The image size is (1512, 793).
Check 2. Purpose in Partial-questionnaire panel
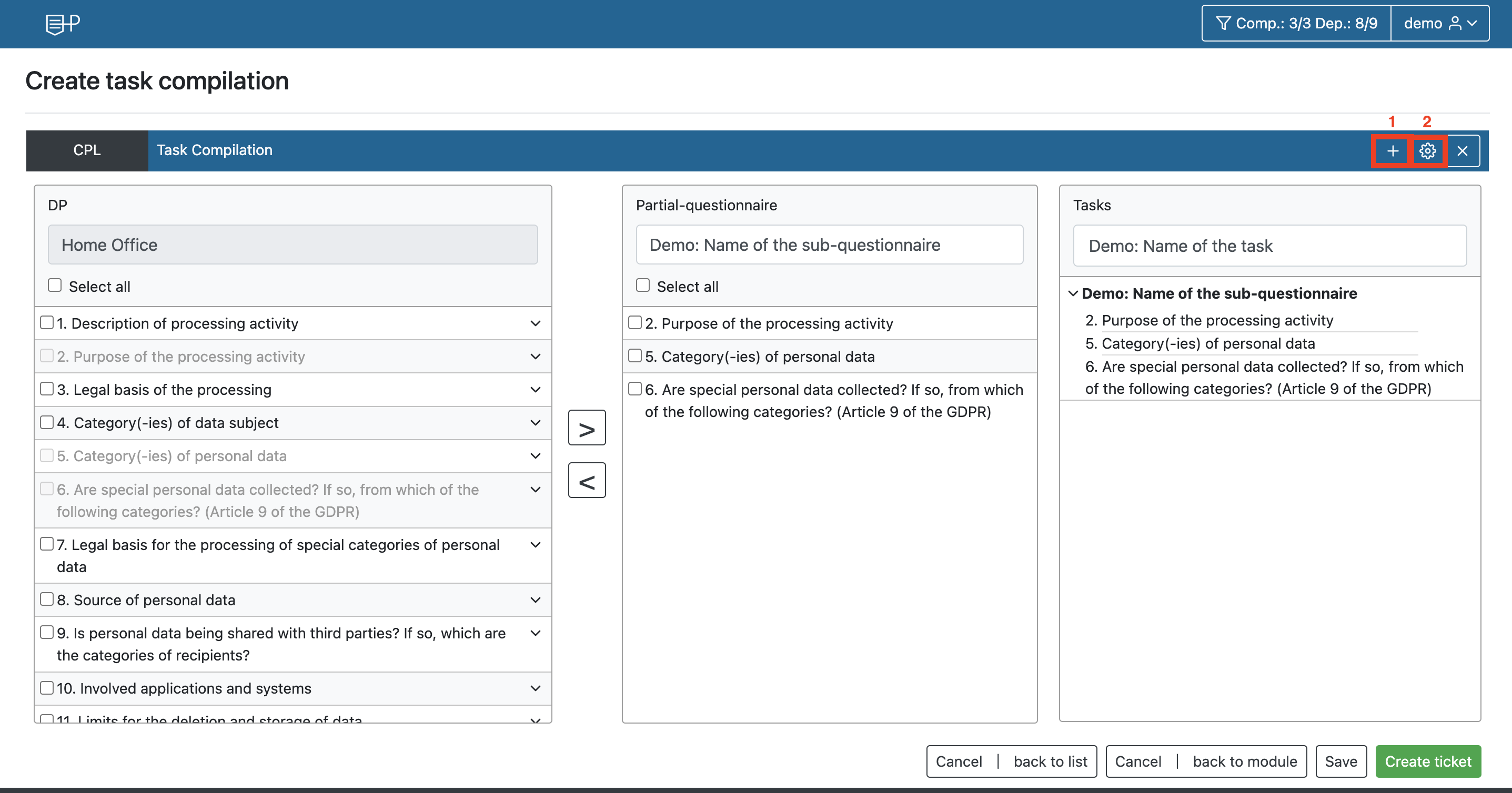[635, 322]
